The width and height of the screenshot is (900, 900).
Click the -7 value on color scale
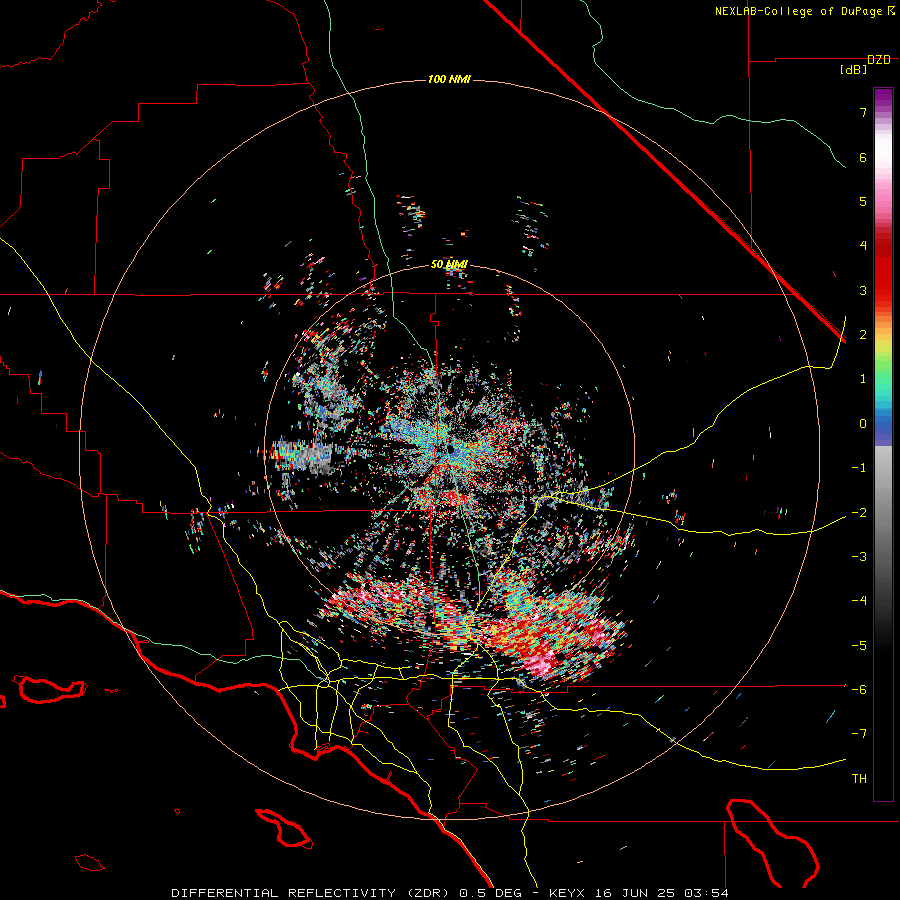coord(859,734)
